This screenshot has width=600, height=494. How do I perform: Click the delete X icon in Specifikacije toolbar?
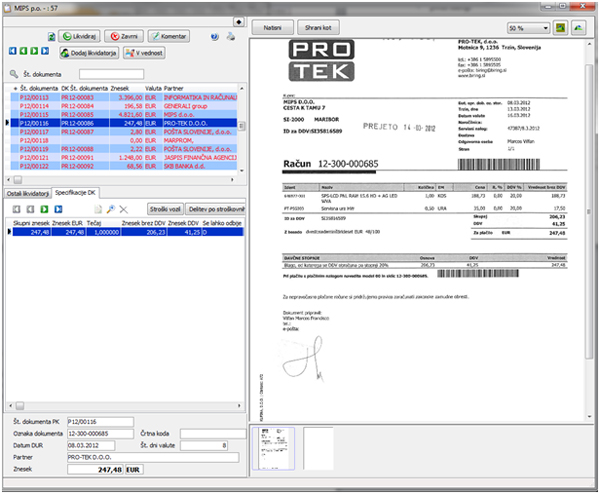click(x=123, y=209)
